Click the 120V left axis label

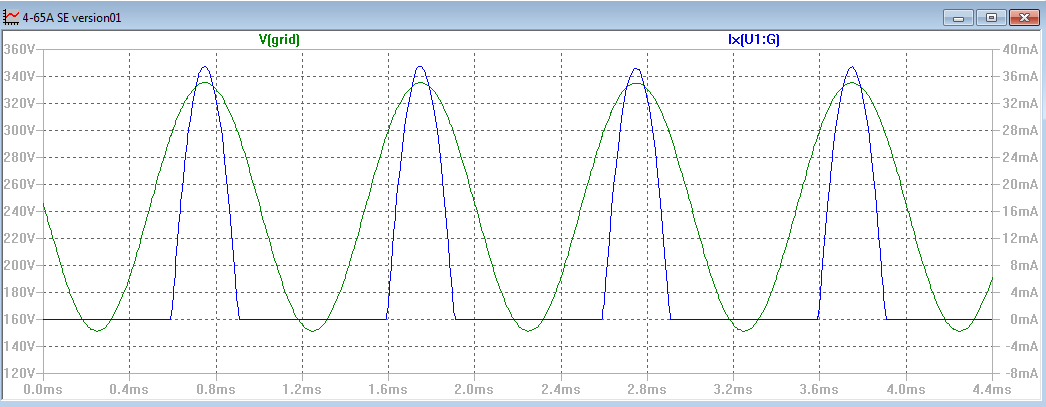point(19,374)
